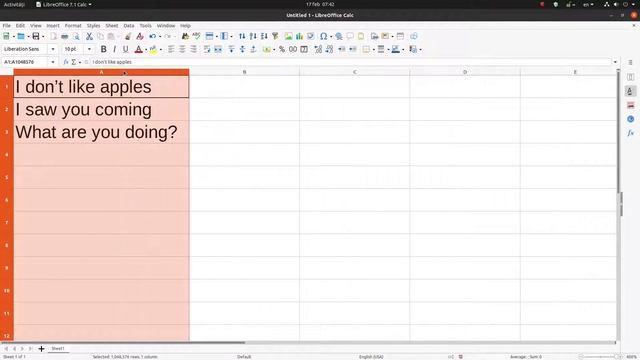Sort descending with the toolbar icon
Image resolution: width=640 pixels, height=360 pixels.
point(264,36)
